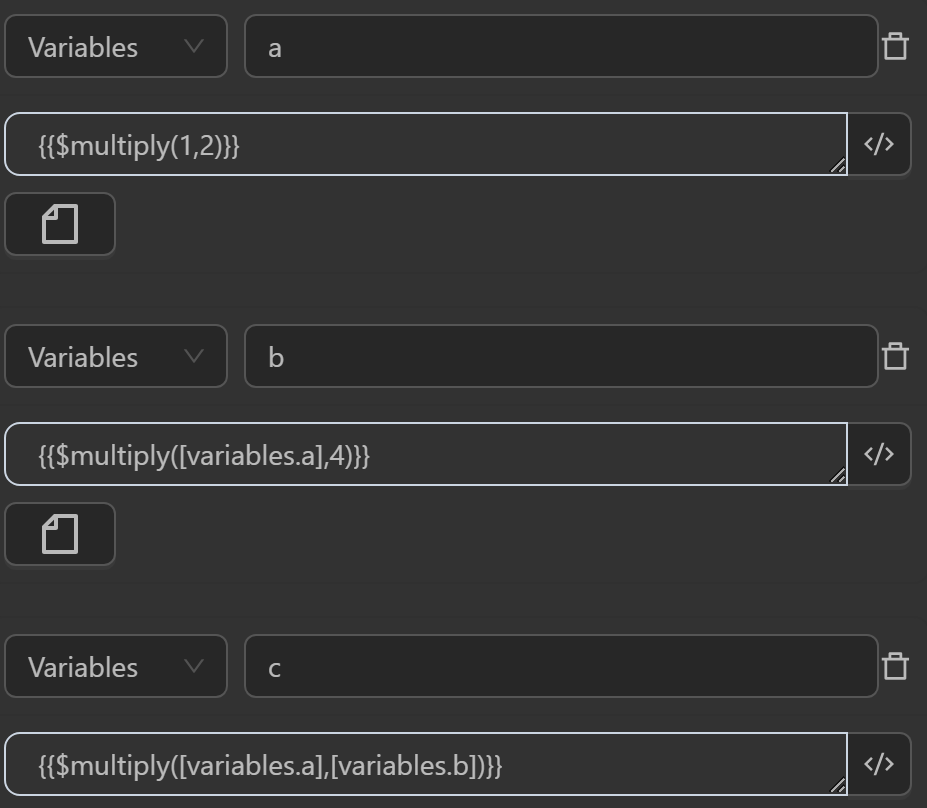Image resolution: width=927 pixels, height=808 pixels.
Task: Expand the Variables dropdown for variable b
Action: pos(116,357)
